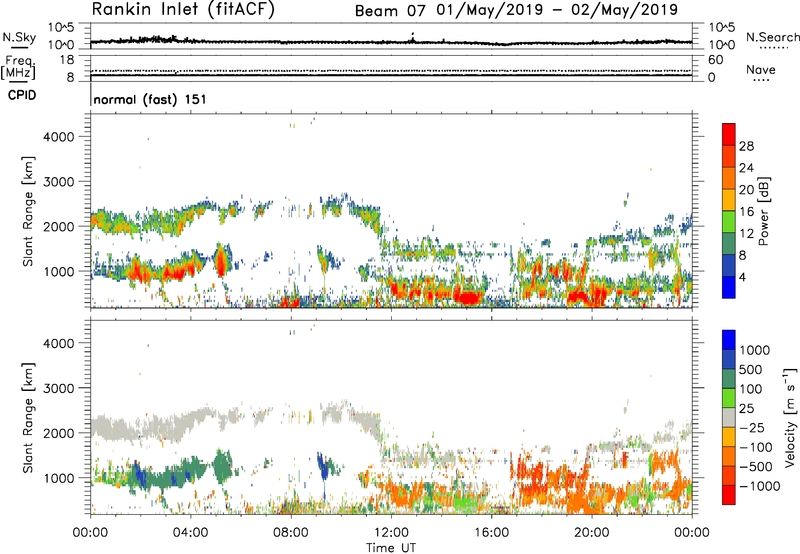The height and width of the screenshot is (554, 800).
Task: Click the "Velocity [m s-1]" colorbar title
Action: [791, 417]
